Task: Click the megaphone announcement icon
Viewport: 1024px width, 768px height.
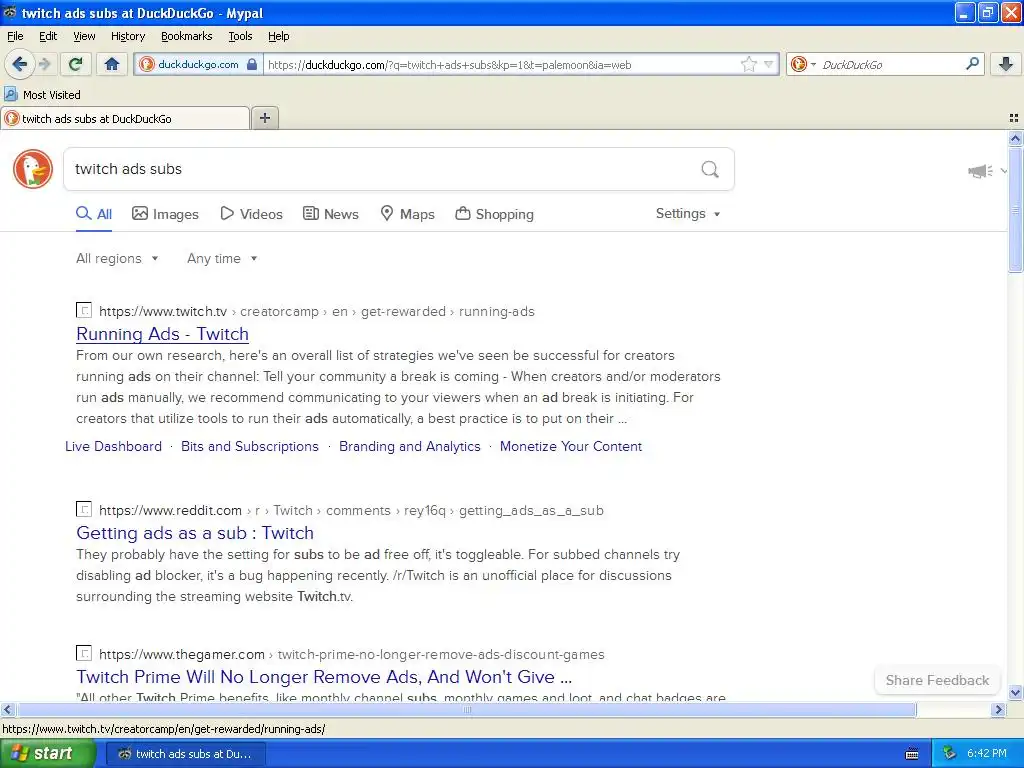Action: (980, 171)
